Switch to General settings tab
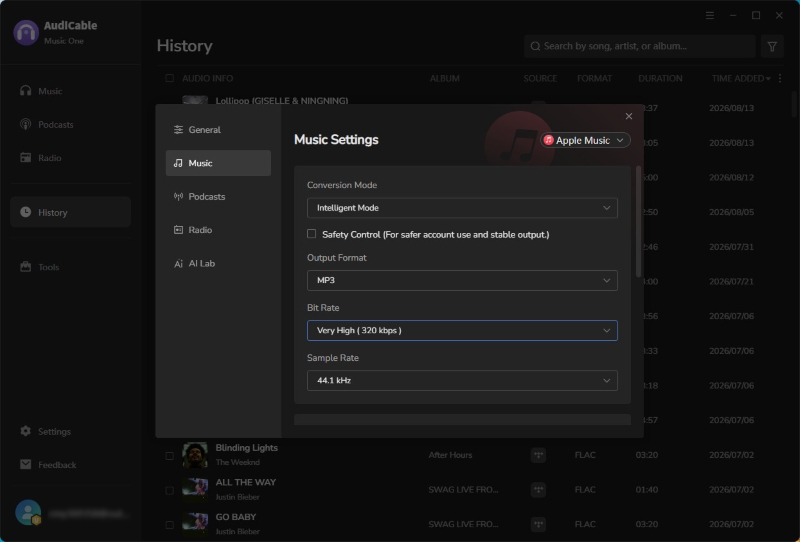This screenshot has width=800, height=542. (x=218, y=130)
